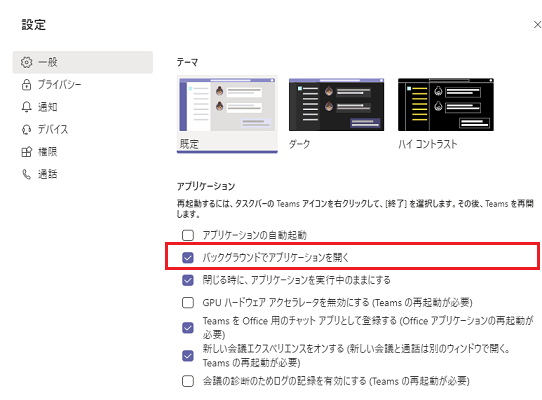Open the 通話 settings tab
The height and width of the screenshot is (400, 542).
(x=83, y=174)
